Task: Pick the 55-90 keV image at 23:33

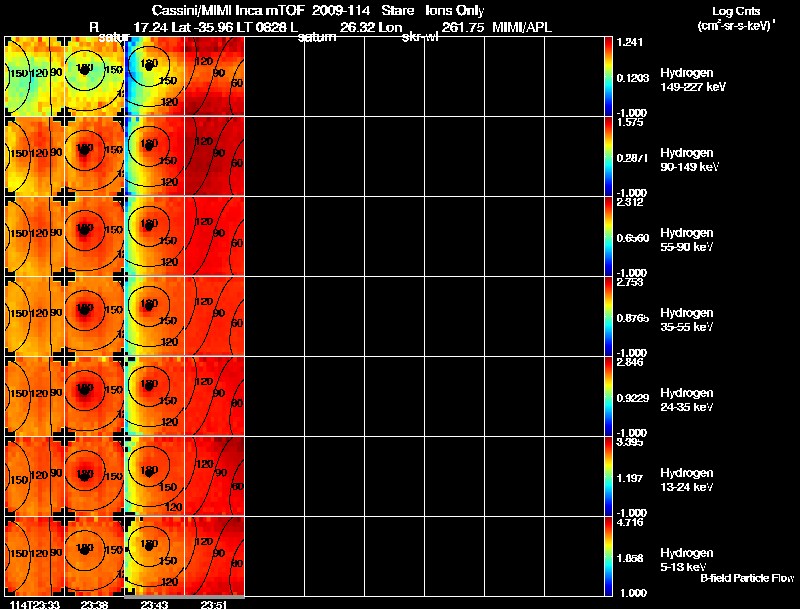Action: tap(34, 237)
